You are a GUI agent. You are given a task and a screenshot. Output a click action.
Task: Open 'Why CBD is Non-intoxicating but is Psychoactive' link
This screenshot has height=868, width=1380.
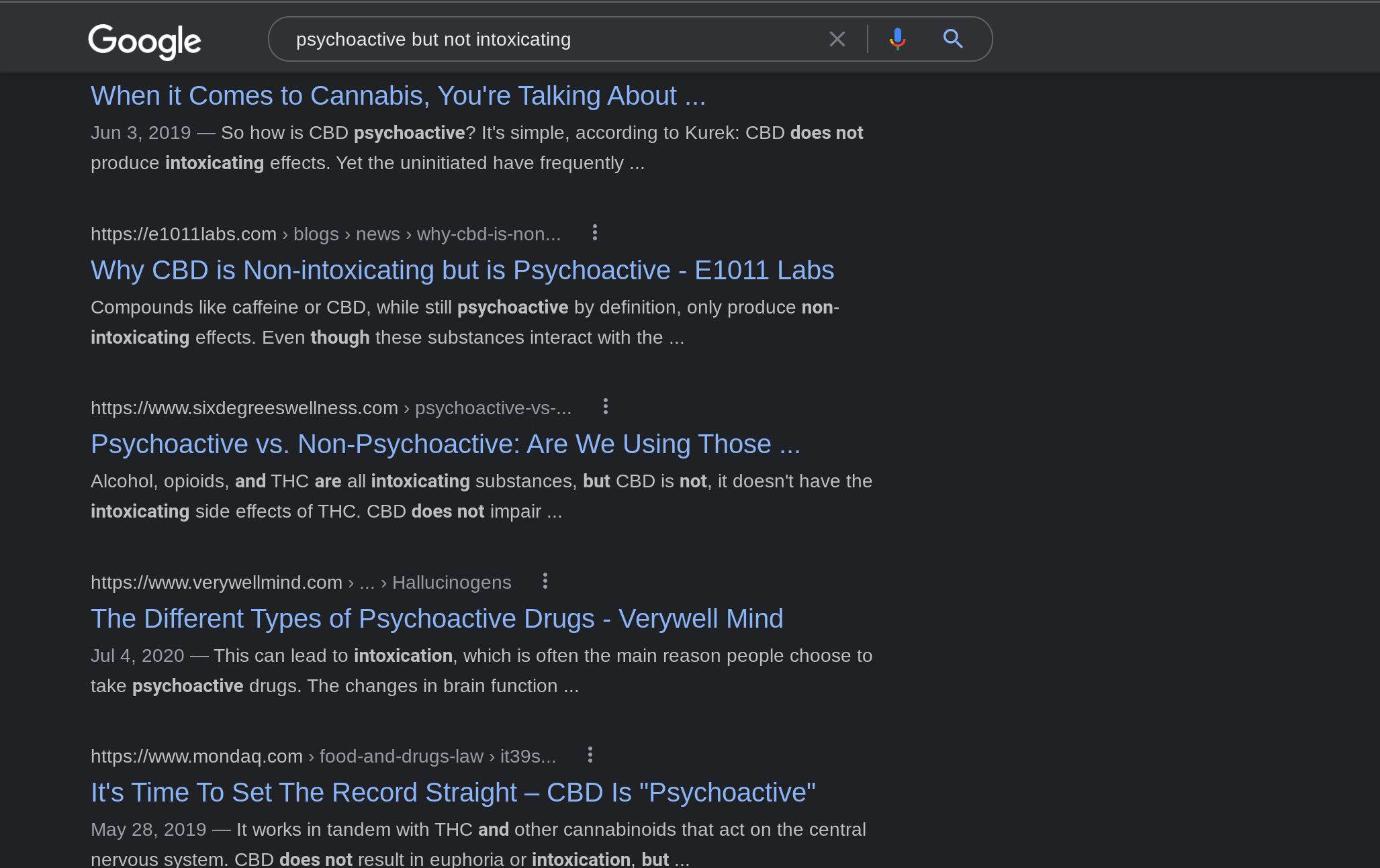coord(462,271)
